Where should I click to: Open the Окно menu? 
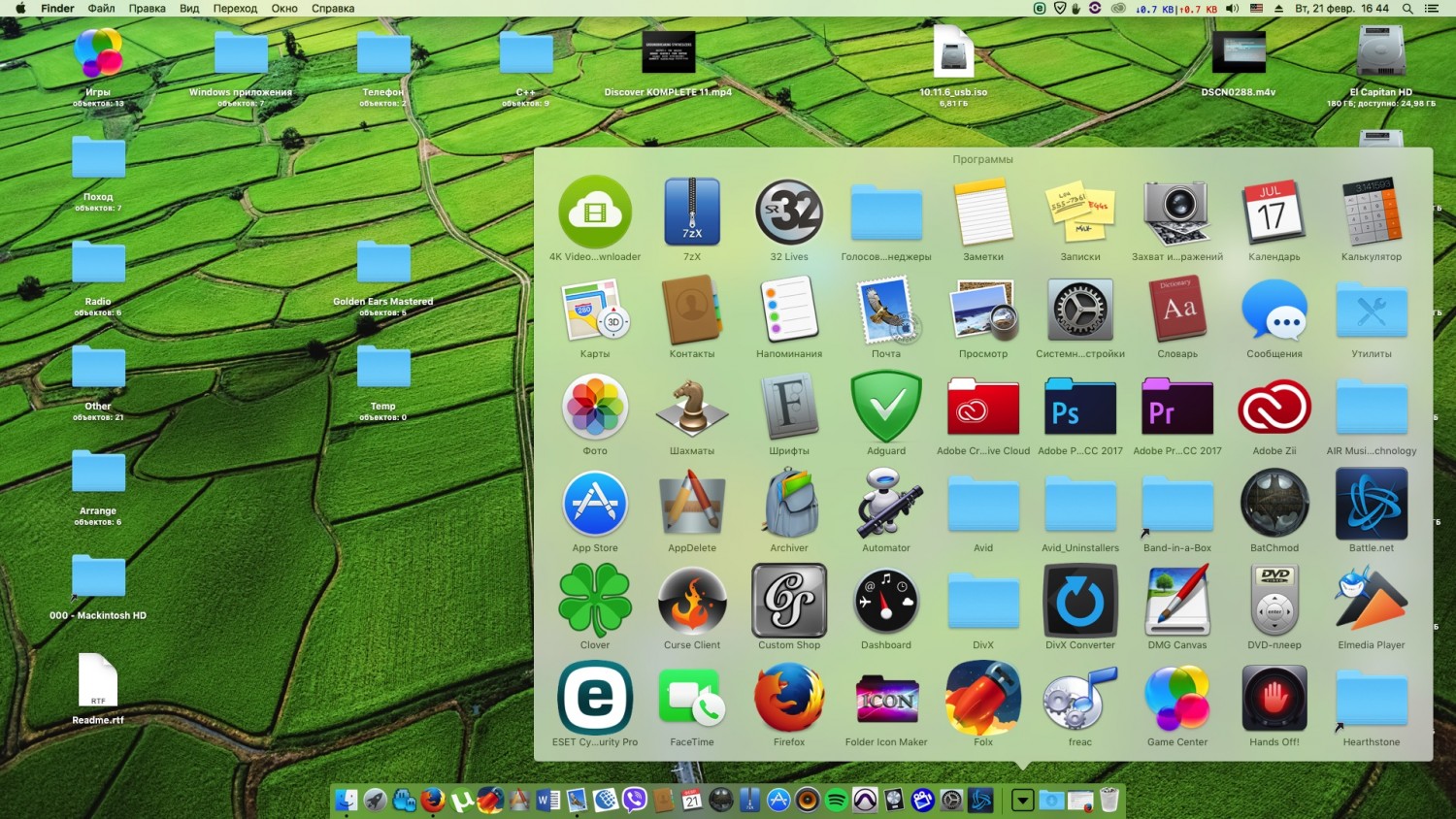[284, 9]
